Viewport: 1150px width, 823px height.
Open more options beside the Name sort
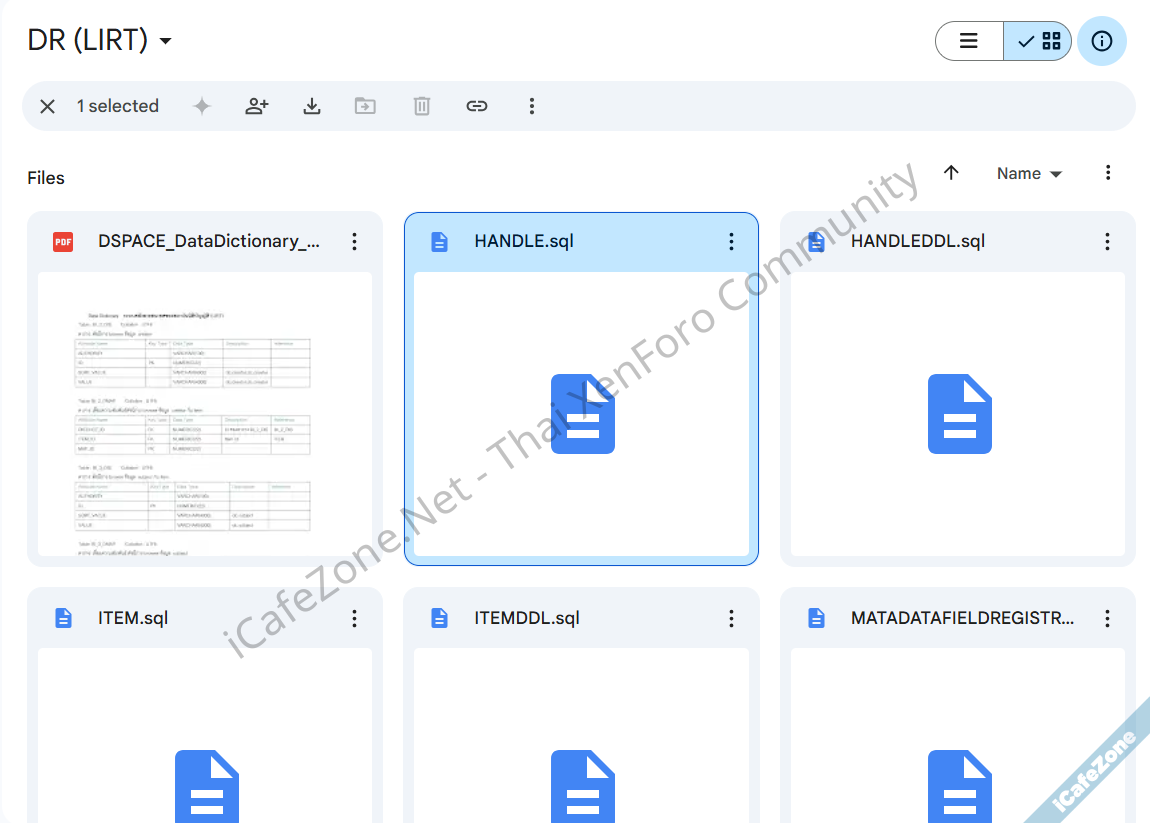1108,173
